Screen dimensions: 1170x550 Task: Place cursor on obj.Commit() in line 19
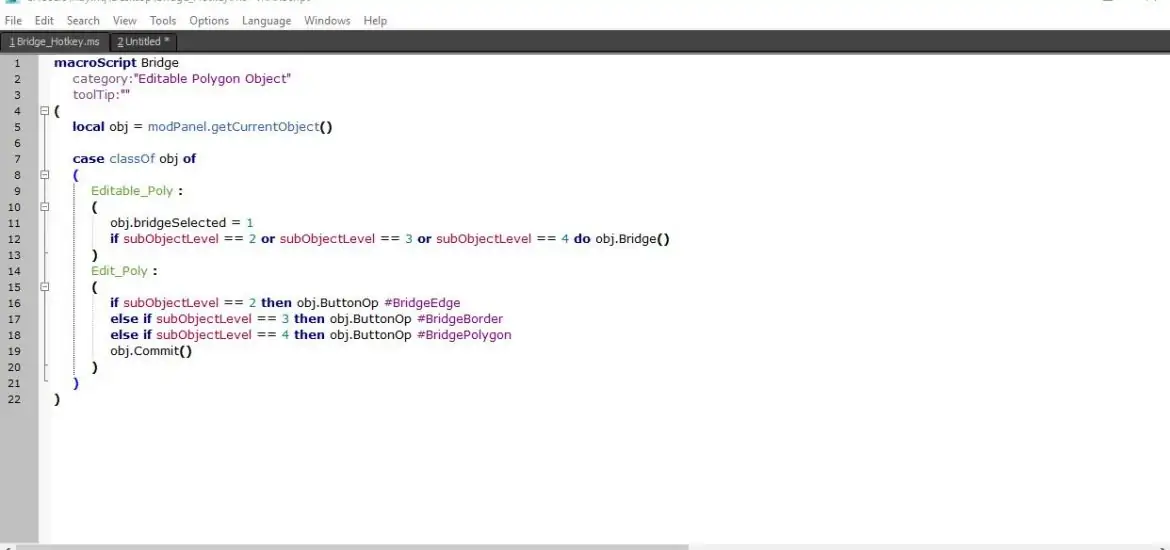(150, 351)
